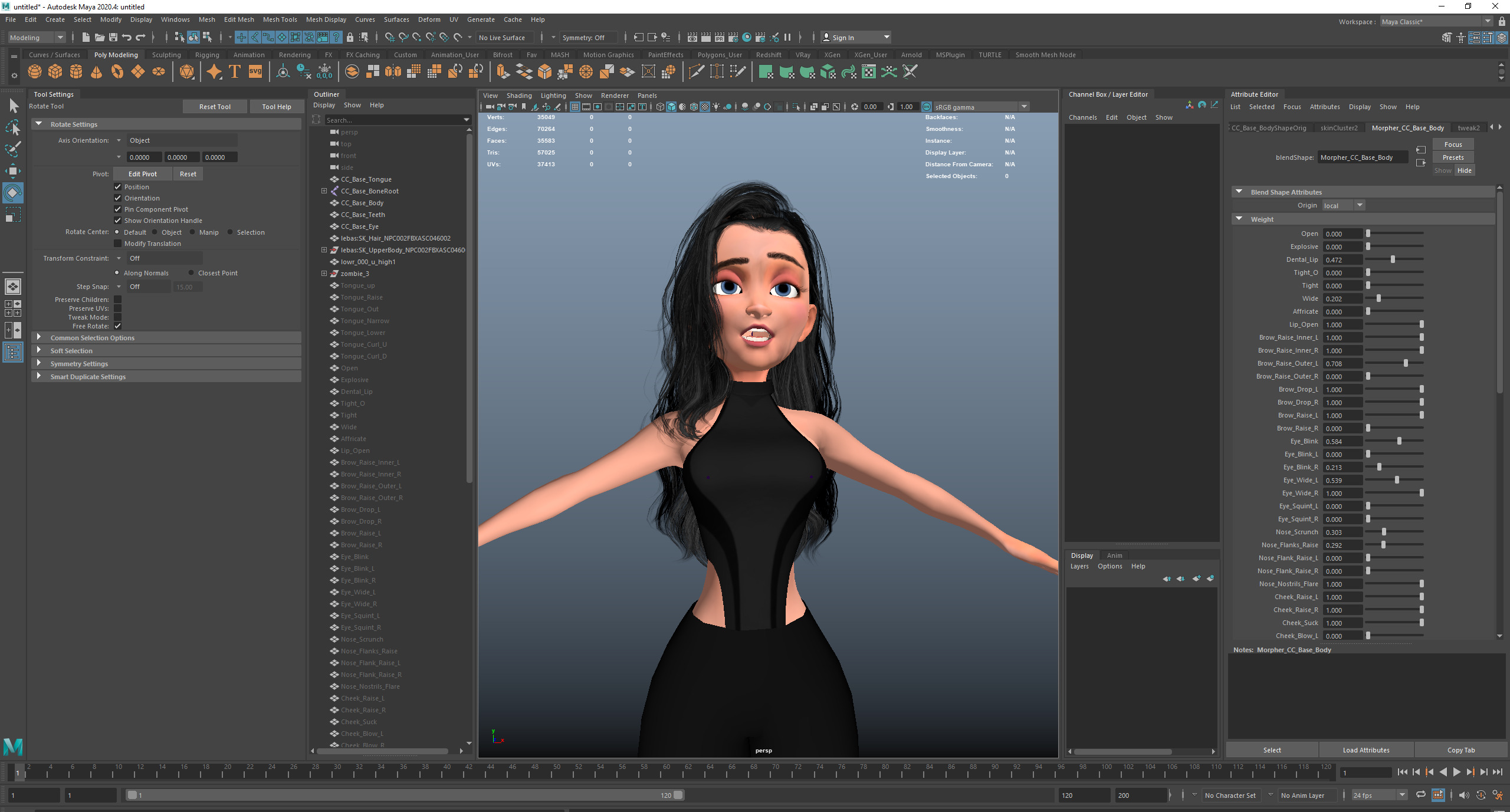The image size is (1510, 812).
Task: Click the Paint Selection tool icon
Action: [x=12, y=149]
